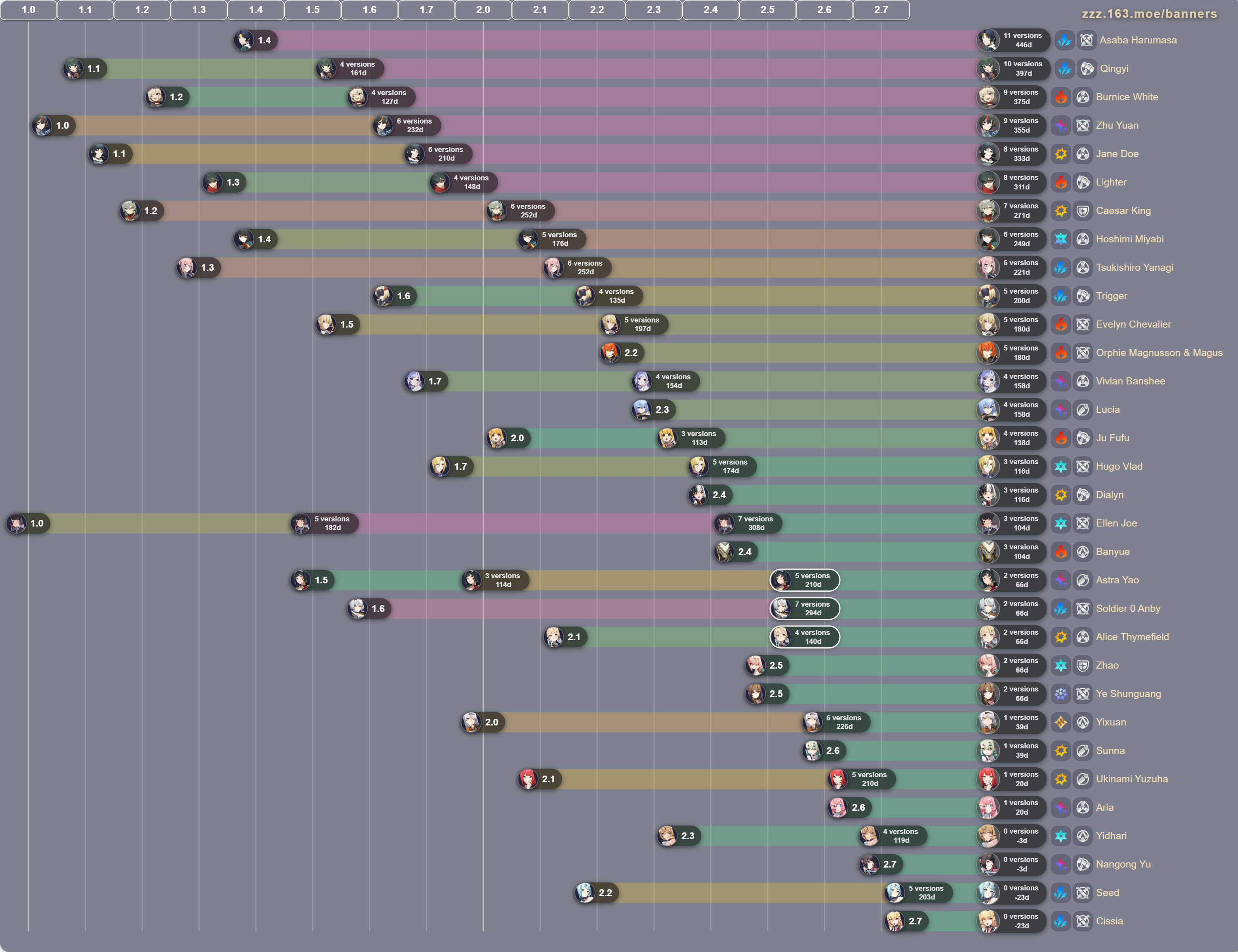Click the frost element icon next to Hoshimi Miyabi
This screenshot has width=1238, height=952.
(x=1061, y=239)
